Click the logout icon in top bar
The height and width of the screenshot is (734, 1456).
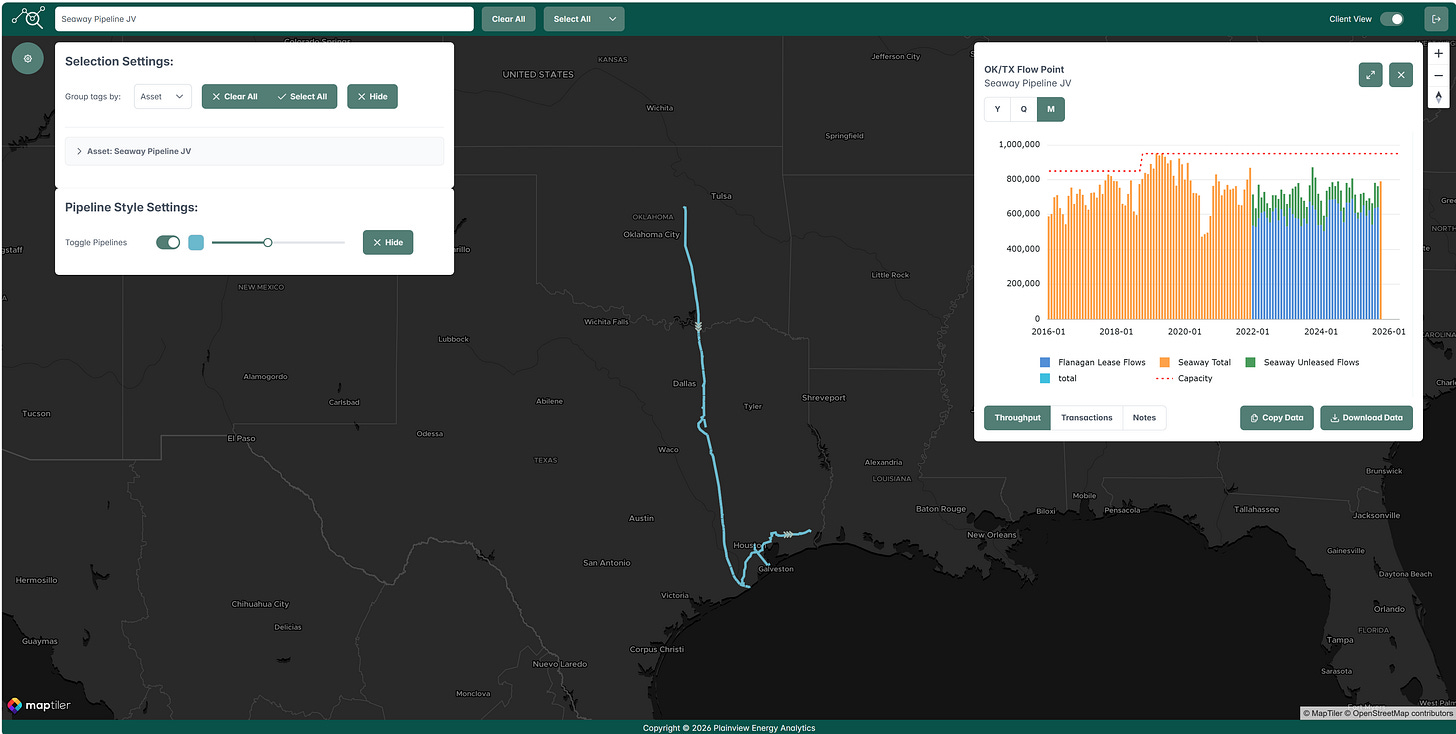pyautogui.click(x=1435, y=19)
